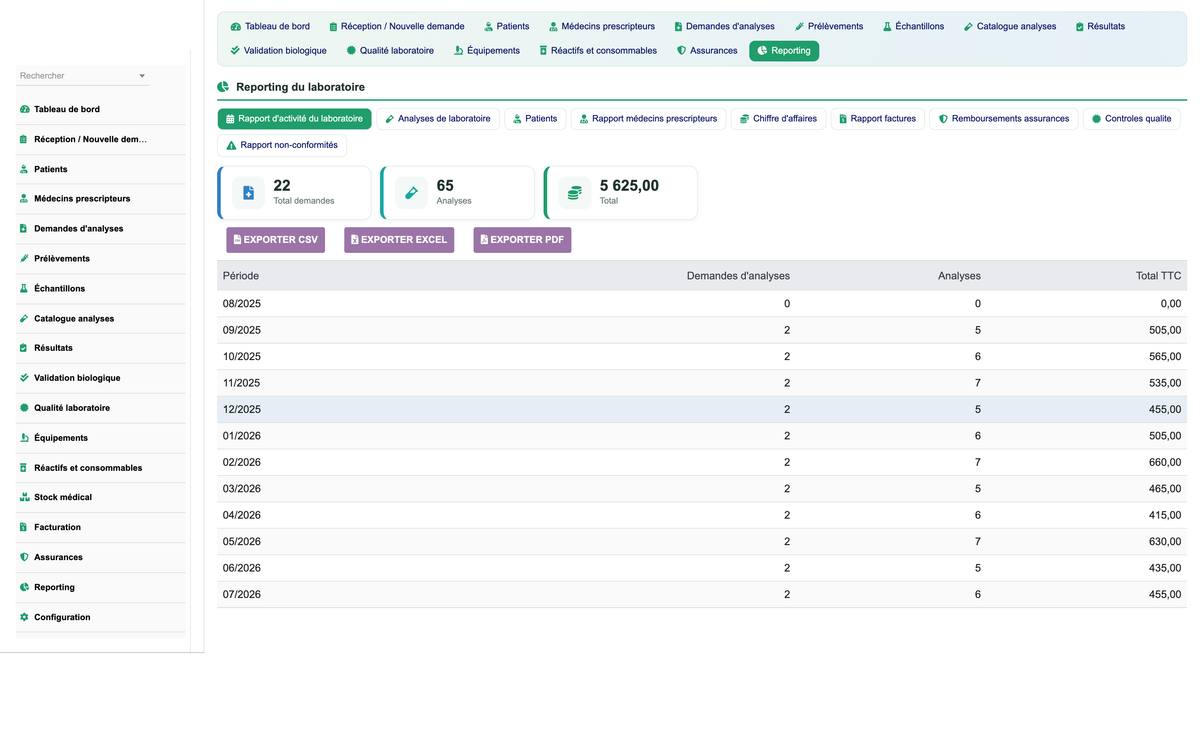Switch to Analyses de laboratoire report tab
The image size is (1200, 743).
coord(438,118)
